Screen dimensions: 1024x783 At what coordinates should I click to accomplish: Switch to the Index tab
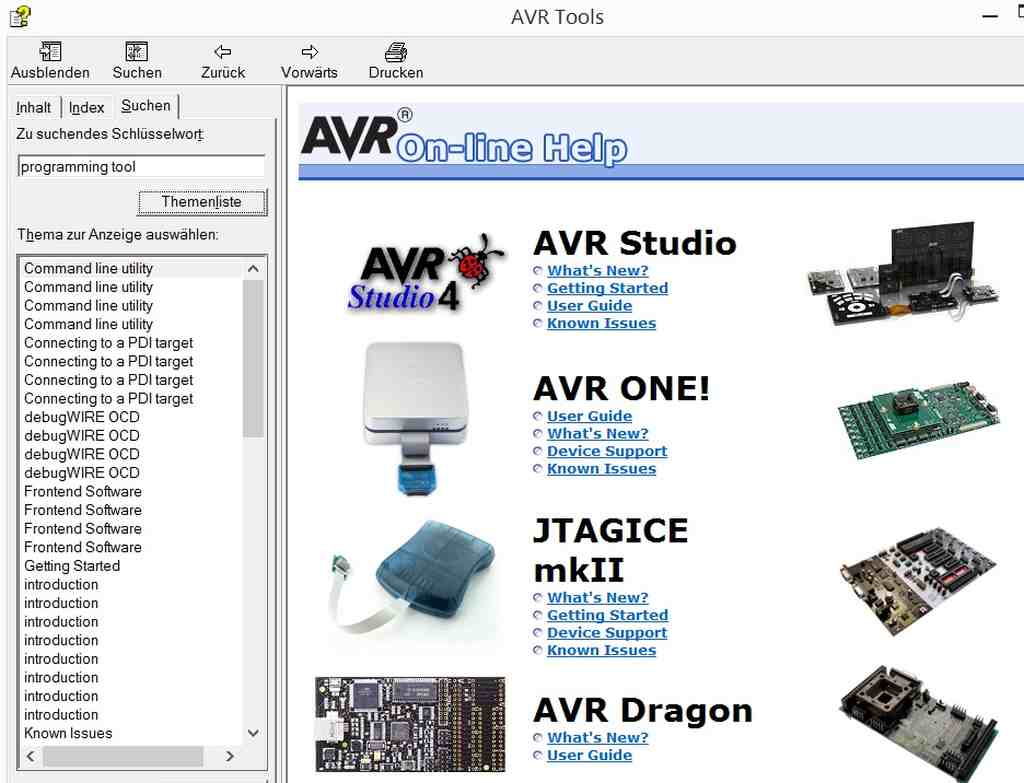[x=86, y=107]
